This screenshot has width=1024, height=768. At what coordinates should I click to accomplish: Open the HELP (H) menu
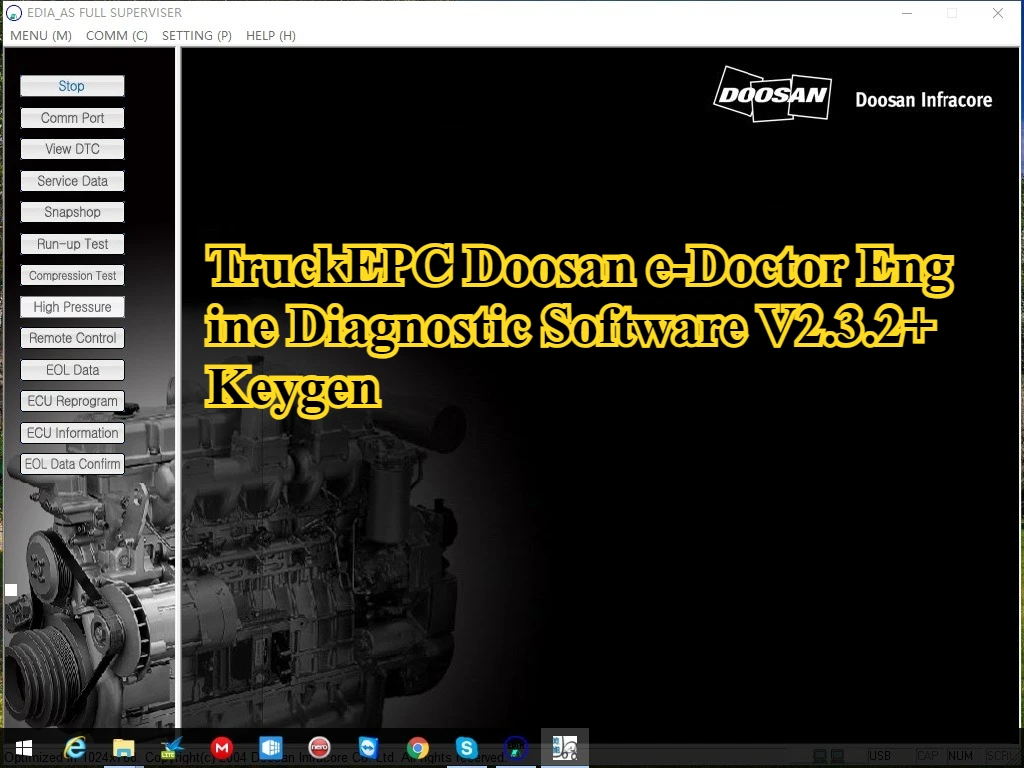271,35
